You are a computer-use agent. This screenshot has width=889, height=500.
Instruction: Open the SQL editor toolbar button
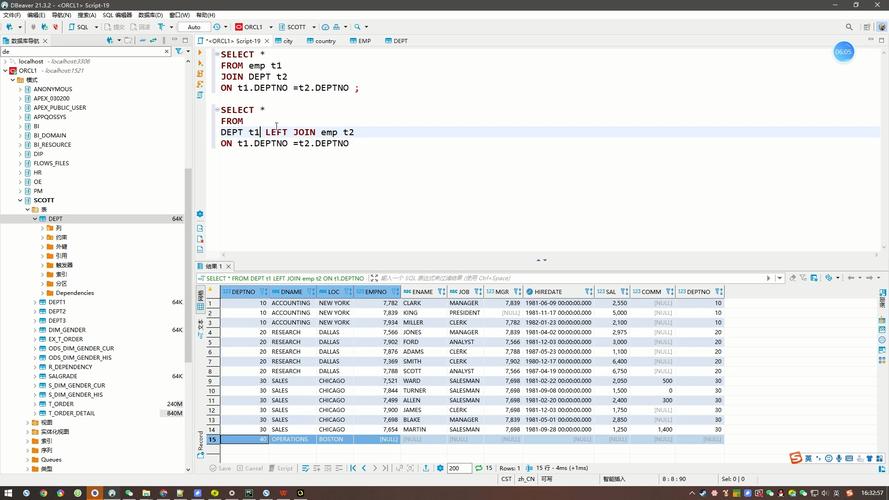point(79,27)
